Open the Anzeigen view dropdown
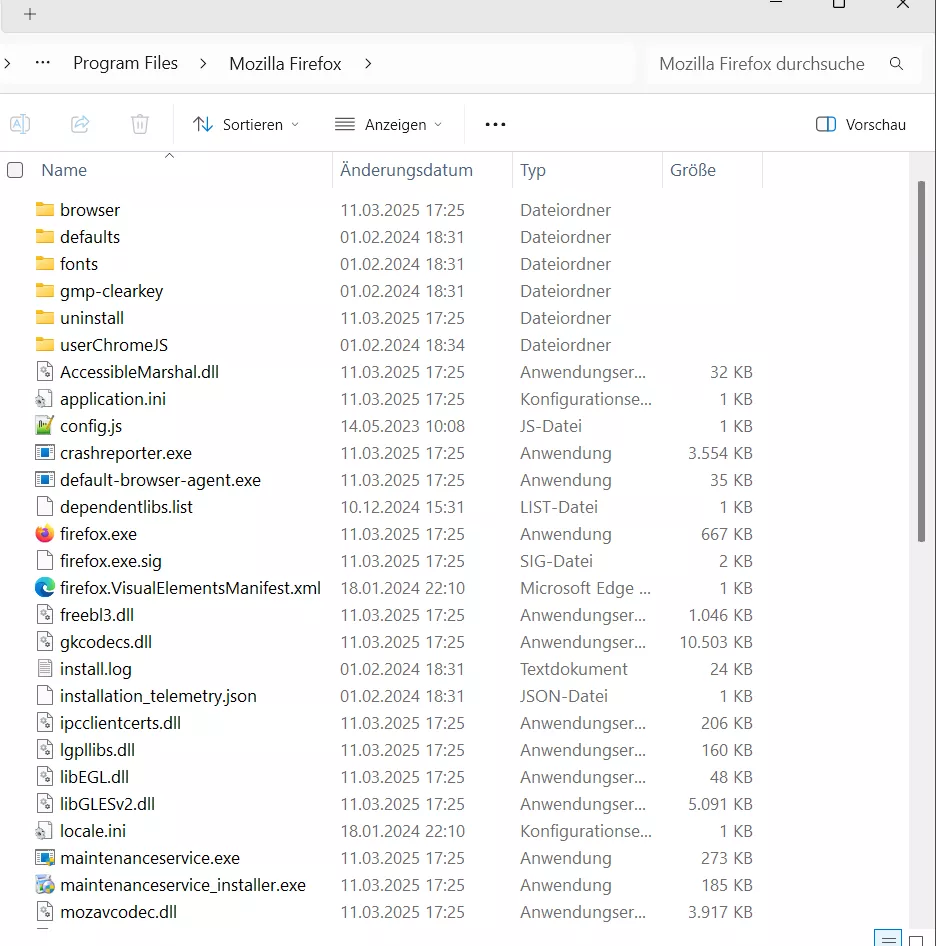The width and height of the screenshot is (936, 946). (x=389, y=124)
